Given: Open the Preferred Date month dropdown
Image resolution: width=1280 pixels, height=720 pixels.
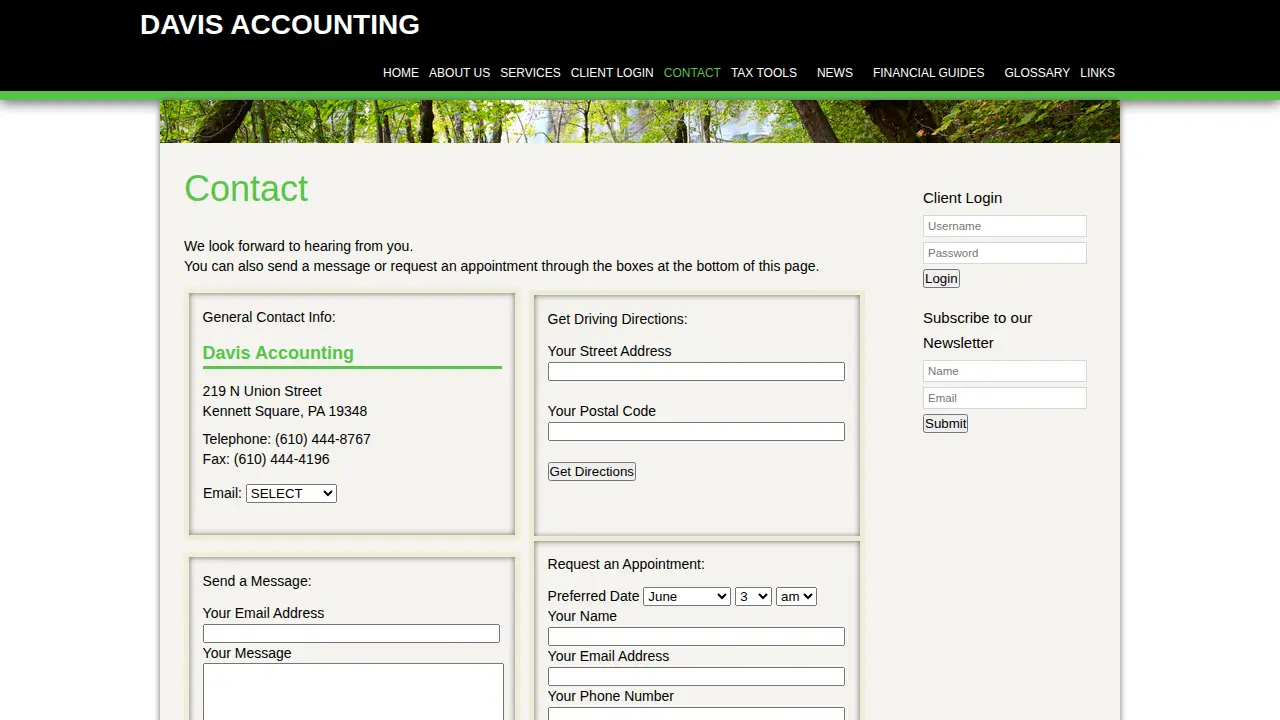Looking at the screenshot, I should pyautogui.click(x=687, y=596).
